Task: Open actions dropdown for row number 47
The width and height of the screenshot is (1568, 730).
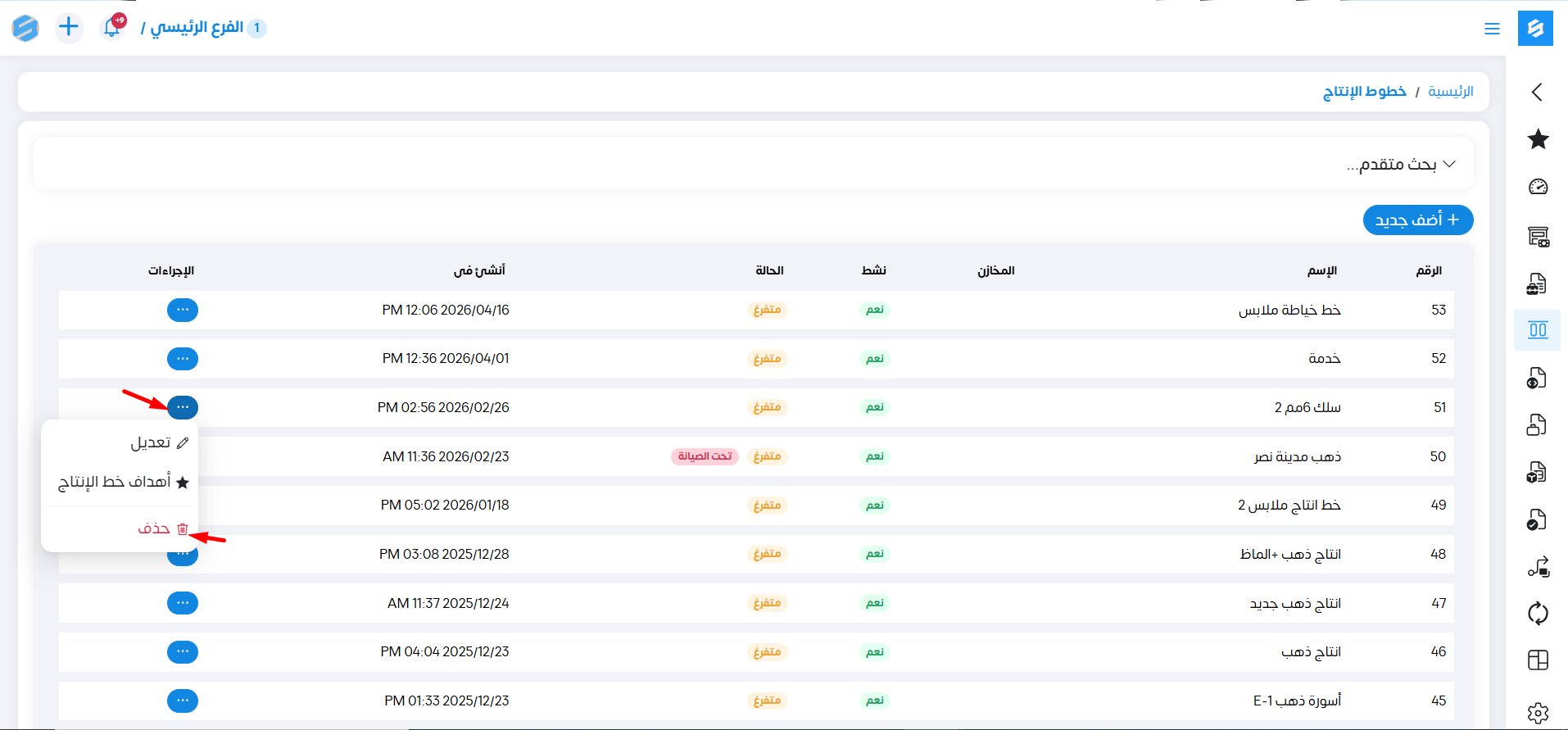Action: pos(183,603)
